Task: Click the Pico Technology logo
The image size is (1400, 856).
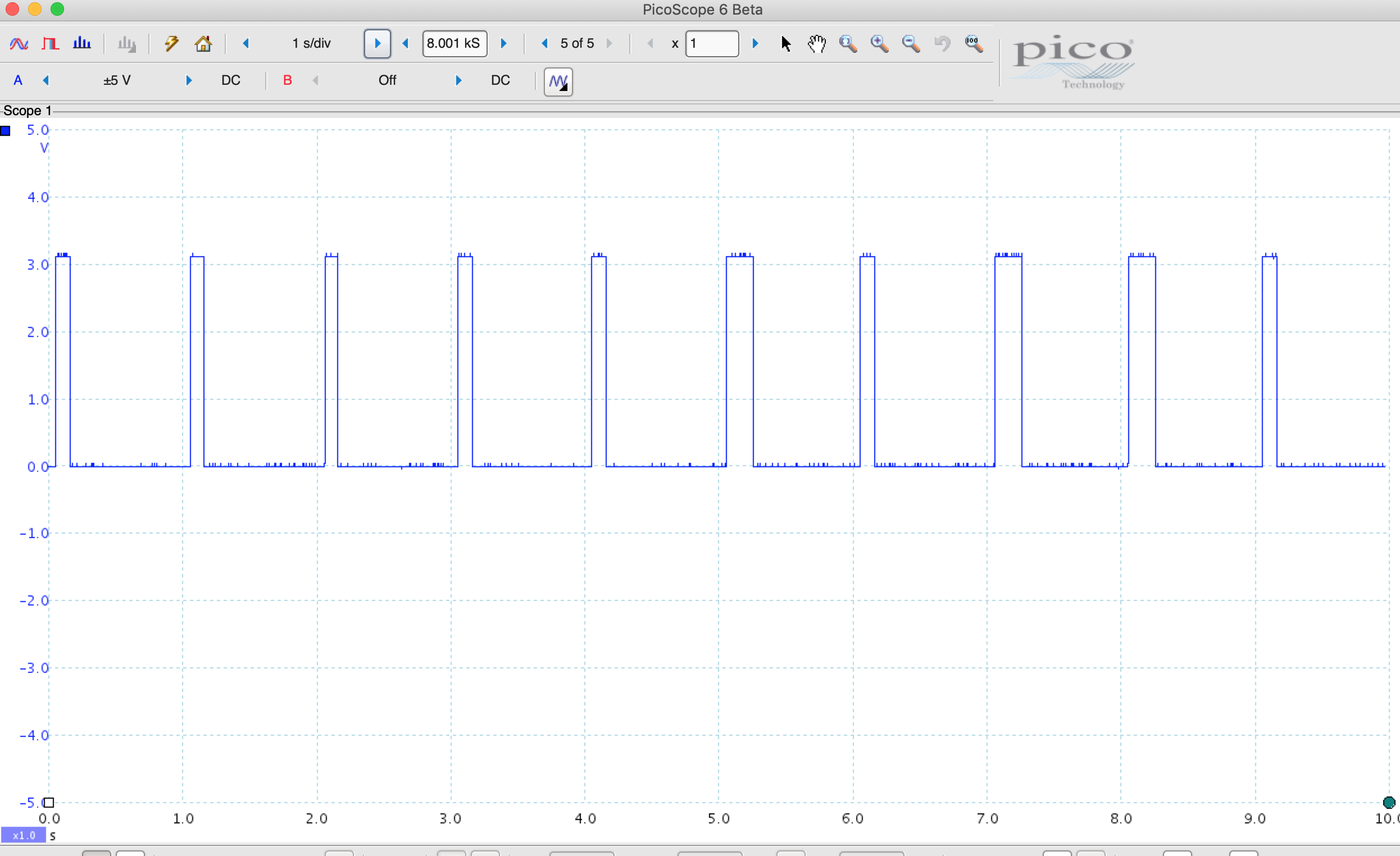Action: (x=1073, y=62)
